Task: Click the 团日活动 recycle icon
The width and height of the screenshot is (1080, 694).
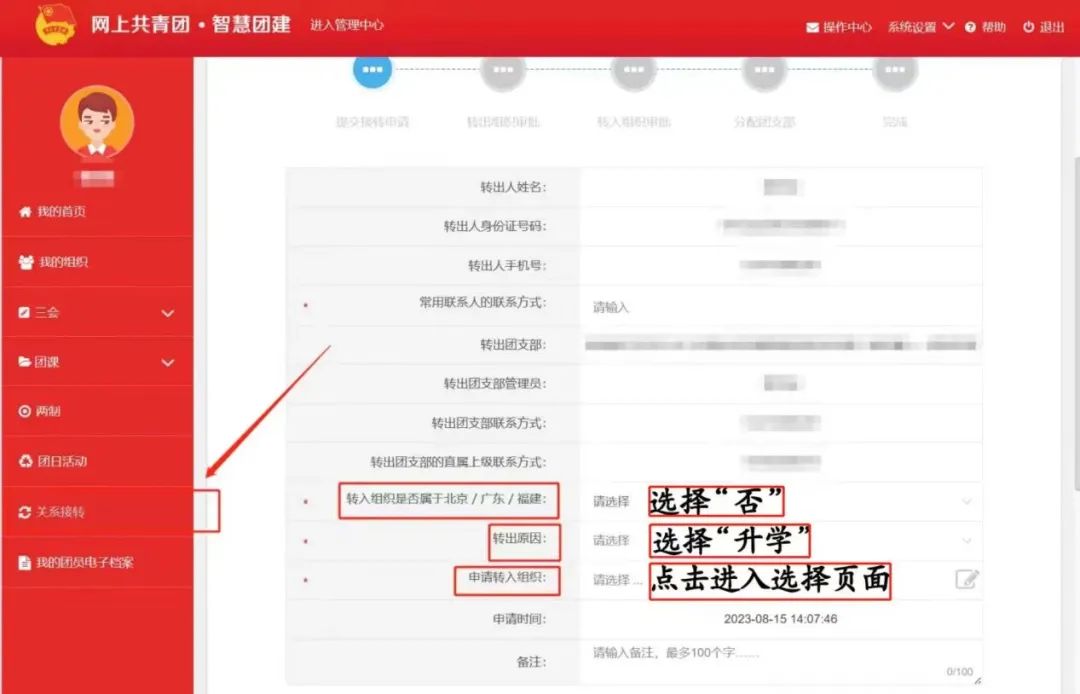Action: coord(25,462)
